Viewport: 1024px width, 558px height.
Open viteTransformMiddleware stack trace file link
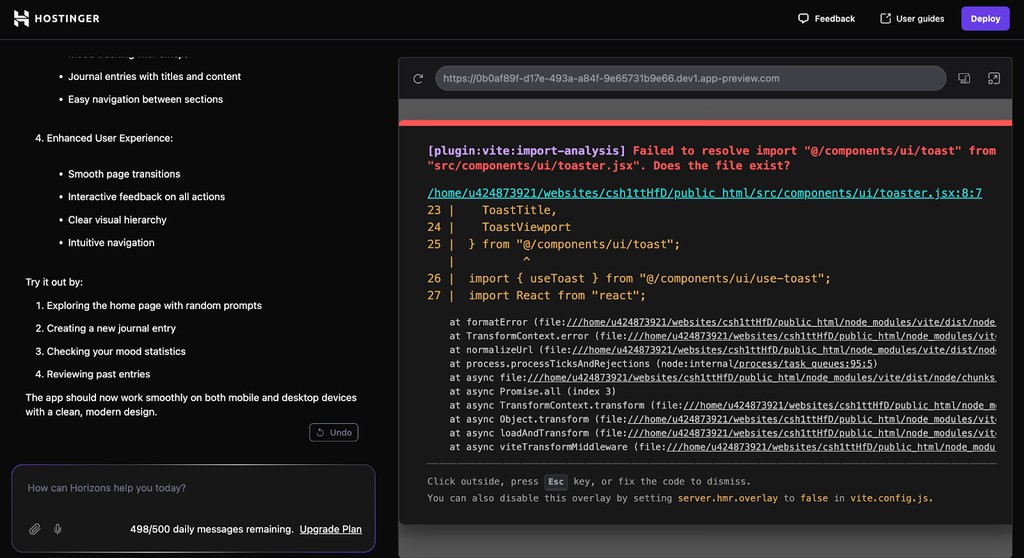[831, 447]
